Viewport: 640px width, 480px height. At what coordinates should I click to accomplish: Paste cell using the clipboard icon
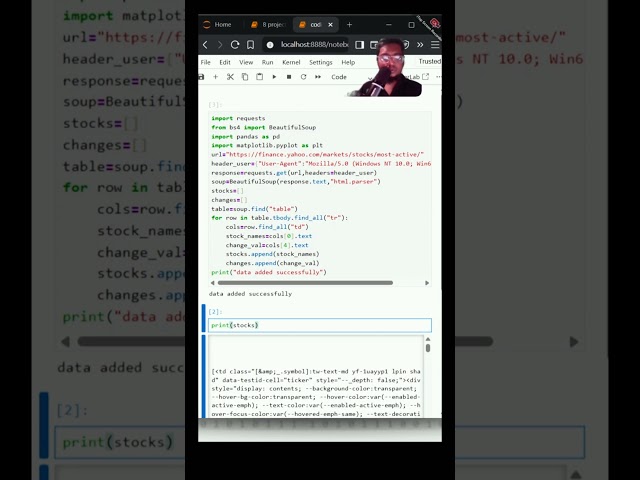pyautogui.click(x=260, y=77)
